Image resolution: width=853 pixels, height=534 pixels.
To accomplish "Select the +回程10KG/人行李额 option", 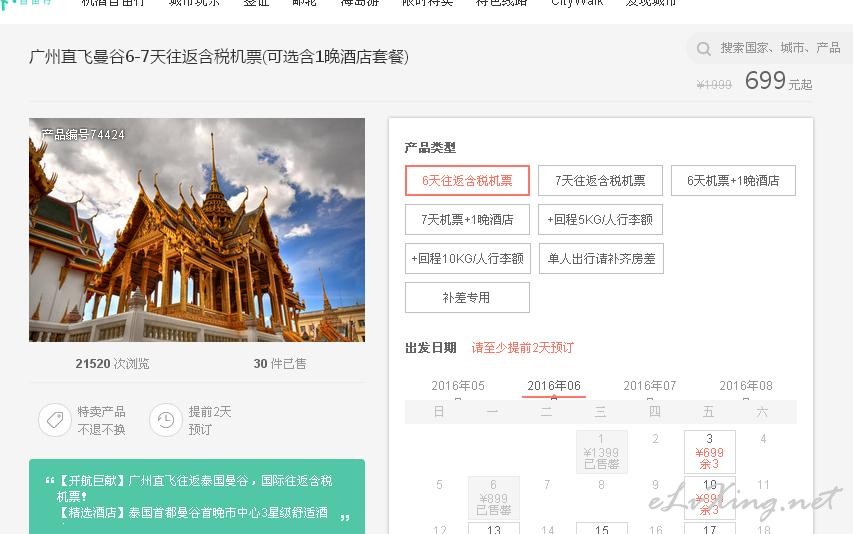I will pos(468,258).
